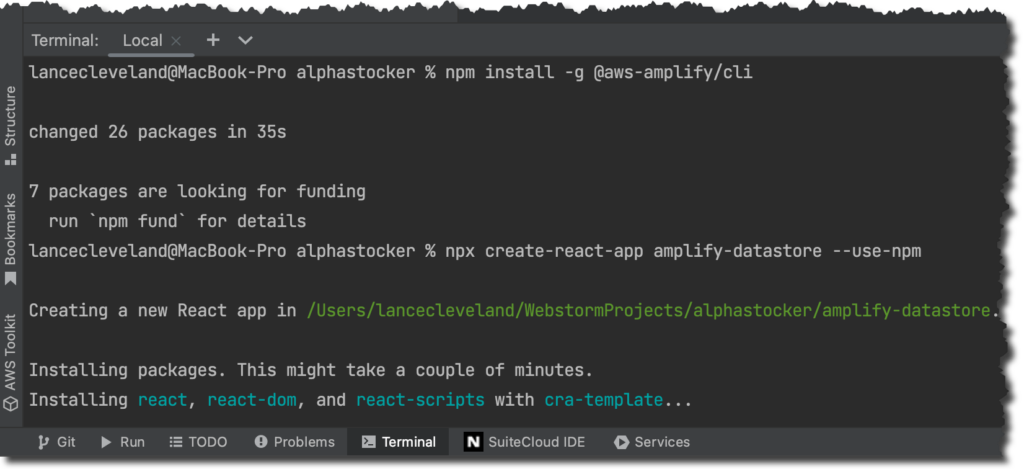The image size is (1024, 469).
Task: Click the TODO list icon
Action: tap(176, 442)
